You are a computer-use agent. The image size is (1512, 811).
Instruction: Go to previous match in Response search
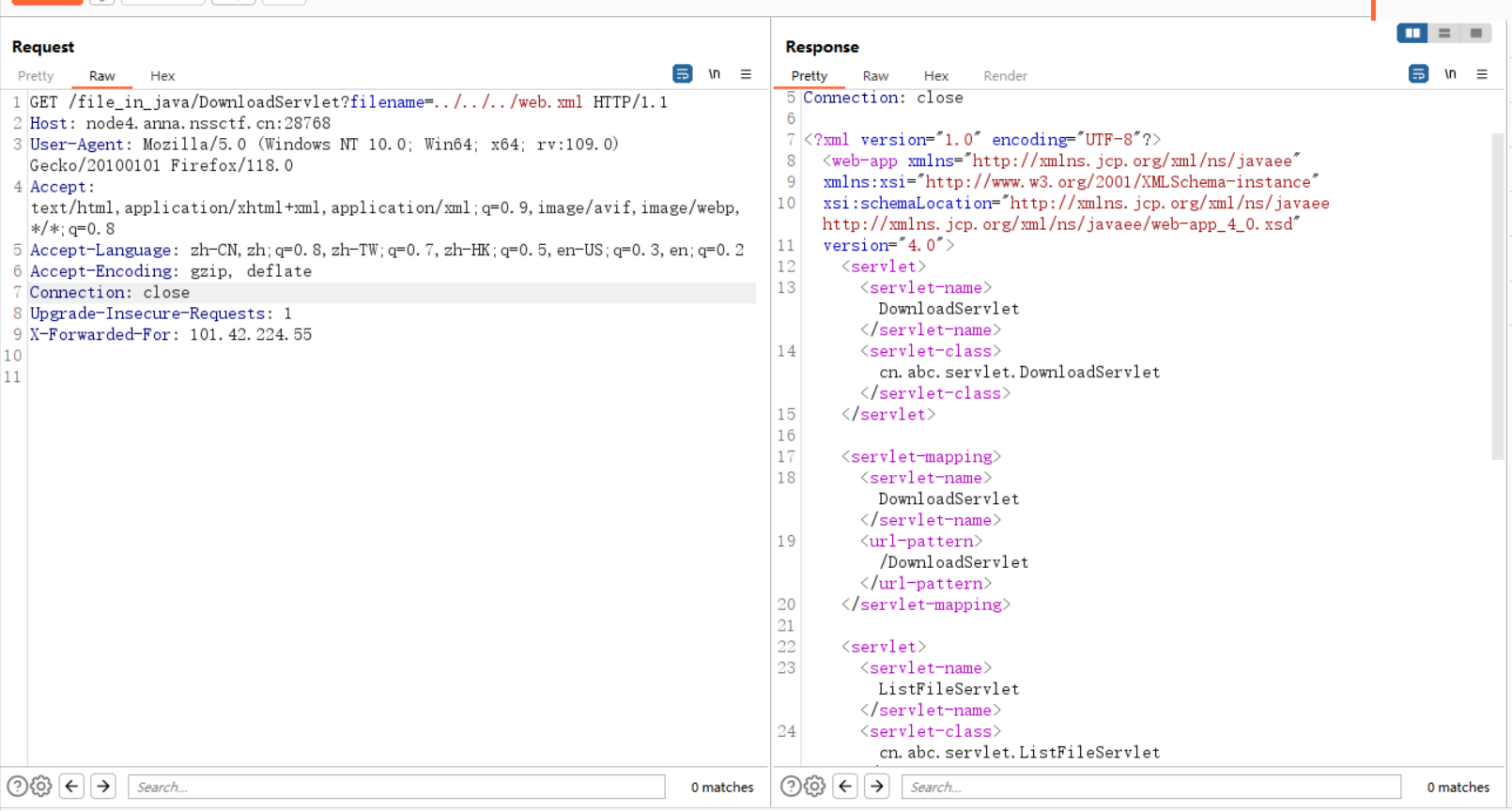point(845,786)
